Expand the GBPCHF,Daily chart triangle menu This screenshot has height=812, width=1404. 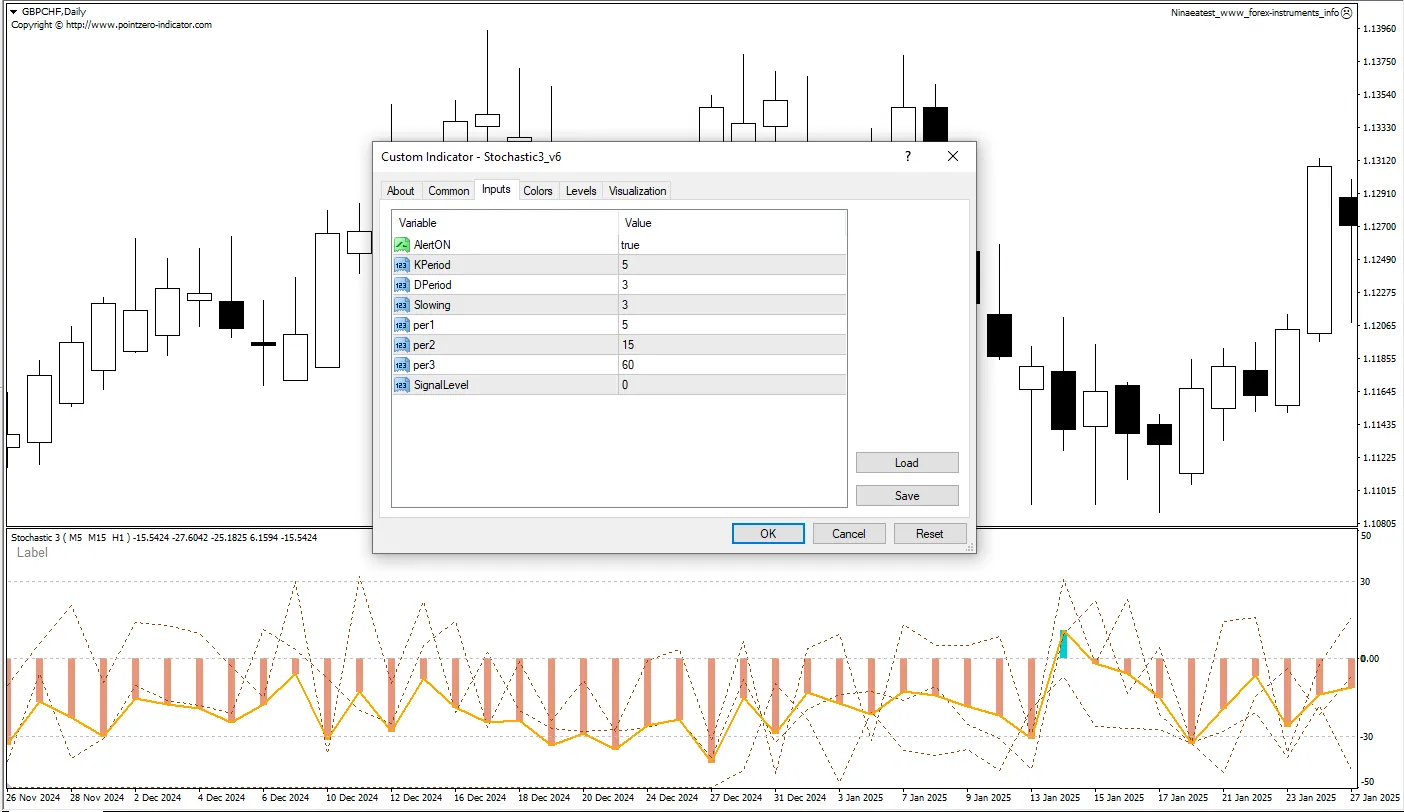14,11
